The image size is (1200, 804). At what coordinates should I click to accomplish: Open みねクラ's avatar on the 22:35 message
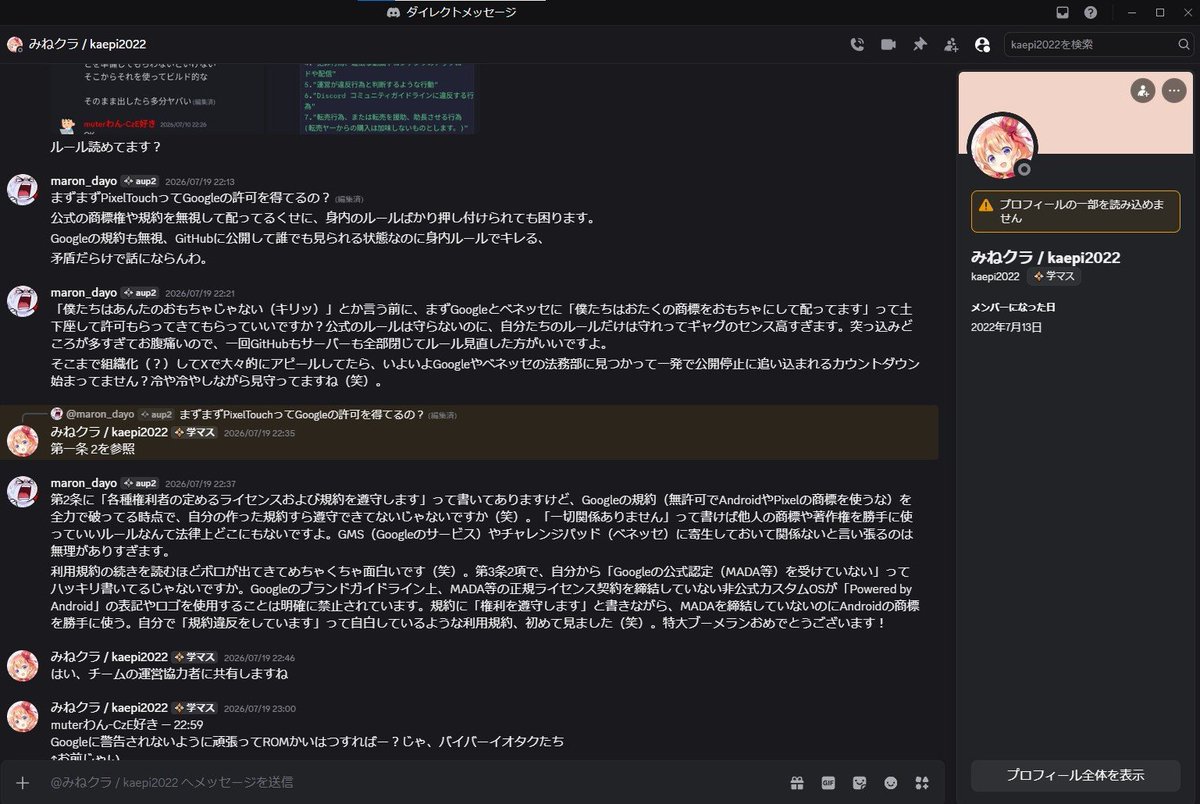click(23, 441)
